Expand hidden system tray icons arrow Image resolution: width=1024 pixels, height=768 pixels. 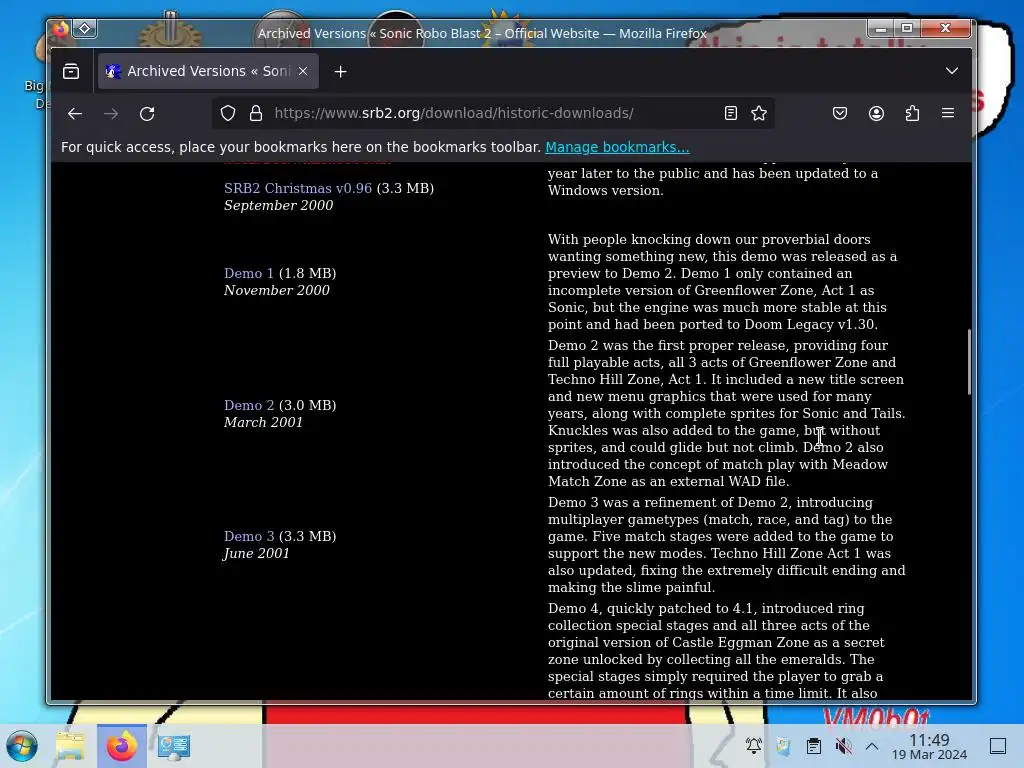pos(872,746)
